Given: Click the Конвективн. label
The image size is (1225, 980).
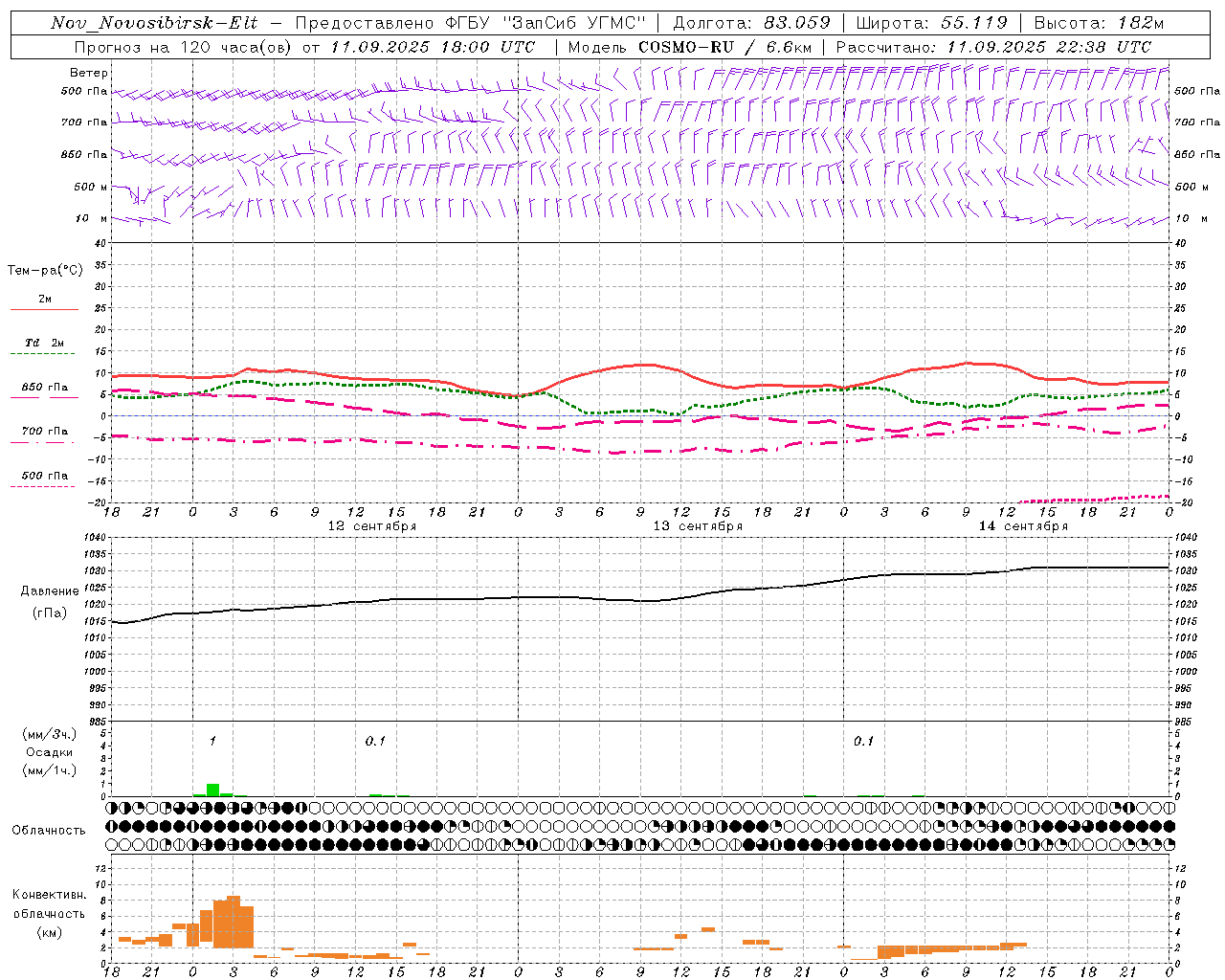Looking at the screenshot, I should pos(49,895).
